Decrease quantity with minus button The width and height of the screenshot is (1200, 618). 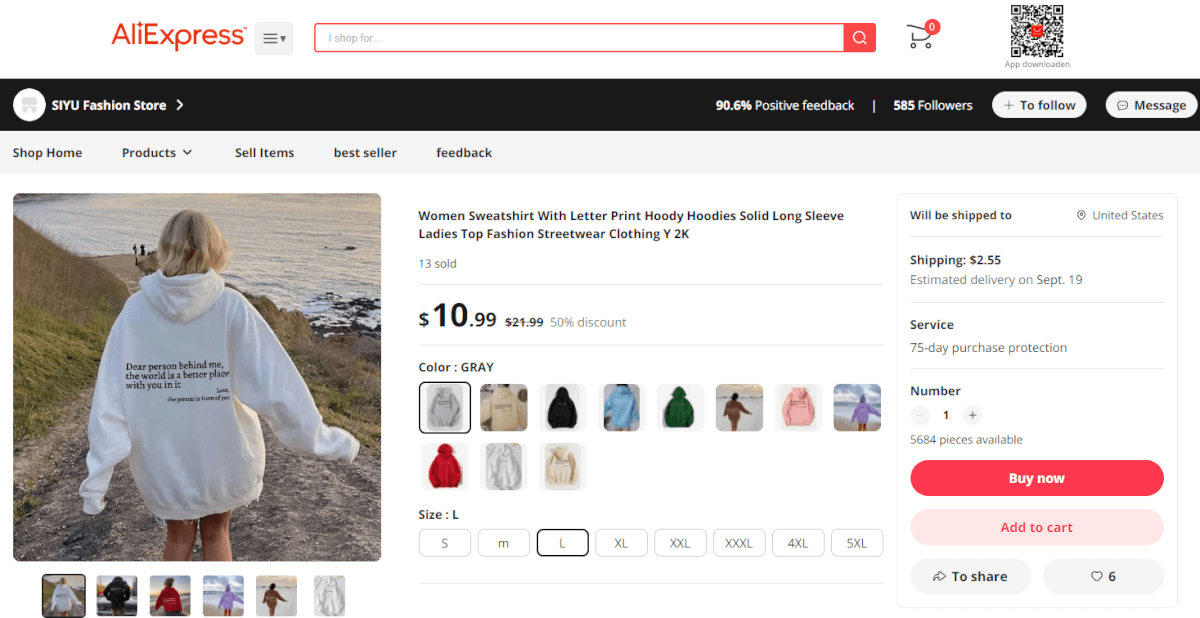coord(919,415)
